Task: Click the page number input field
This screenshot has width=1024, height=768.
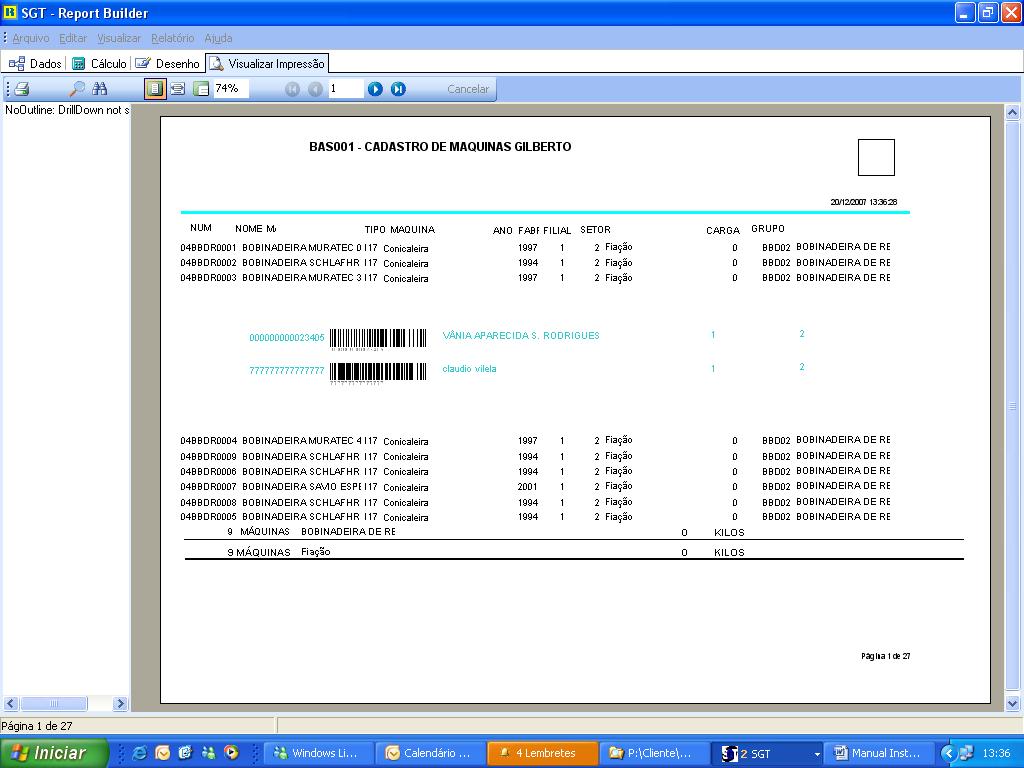Action: point(345,89)
